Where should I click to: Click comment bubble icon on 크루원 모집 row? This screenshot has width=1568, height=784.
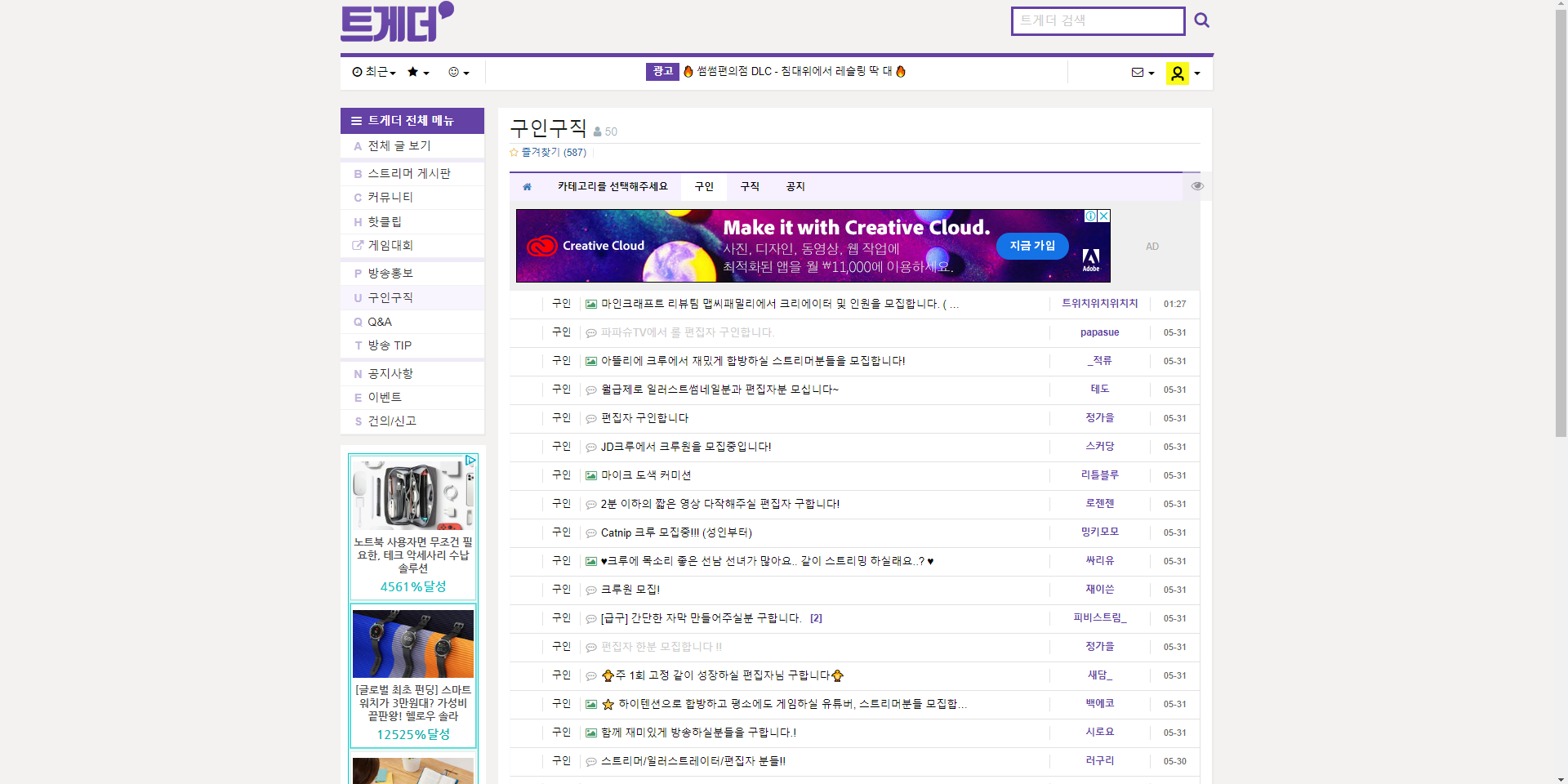[591, 590]
